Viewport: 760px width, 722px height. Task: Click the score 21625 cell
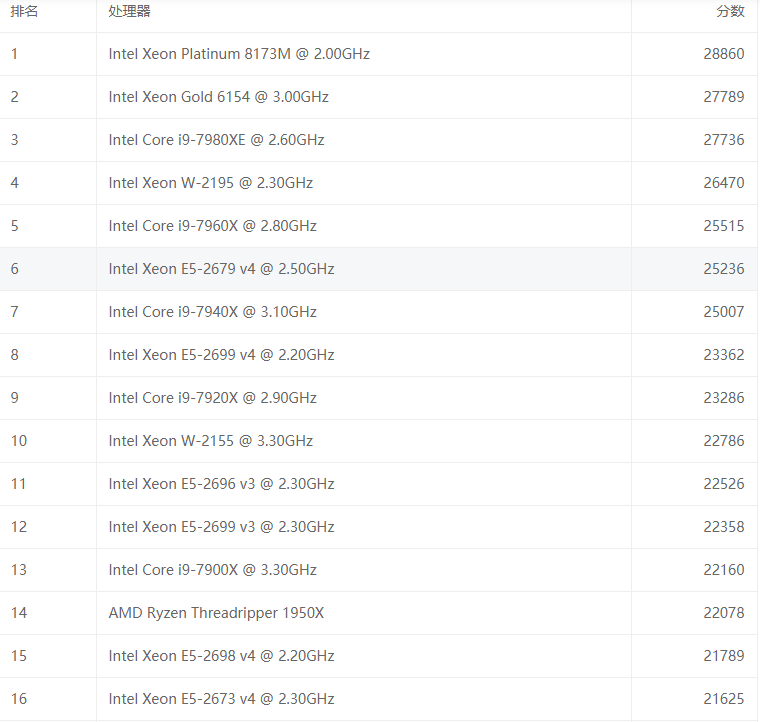click(x=723, y=699)
